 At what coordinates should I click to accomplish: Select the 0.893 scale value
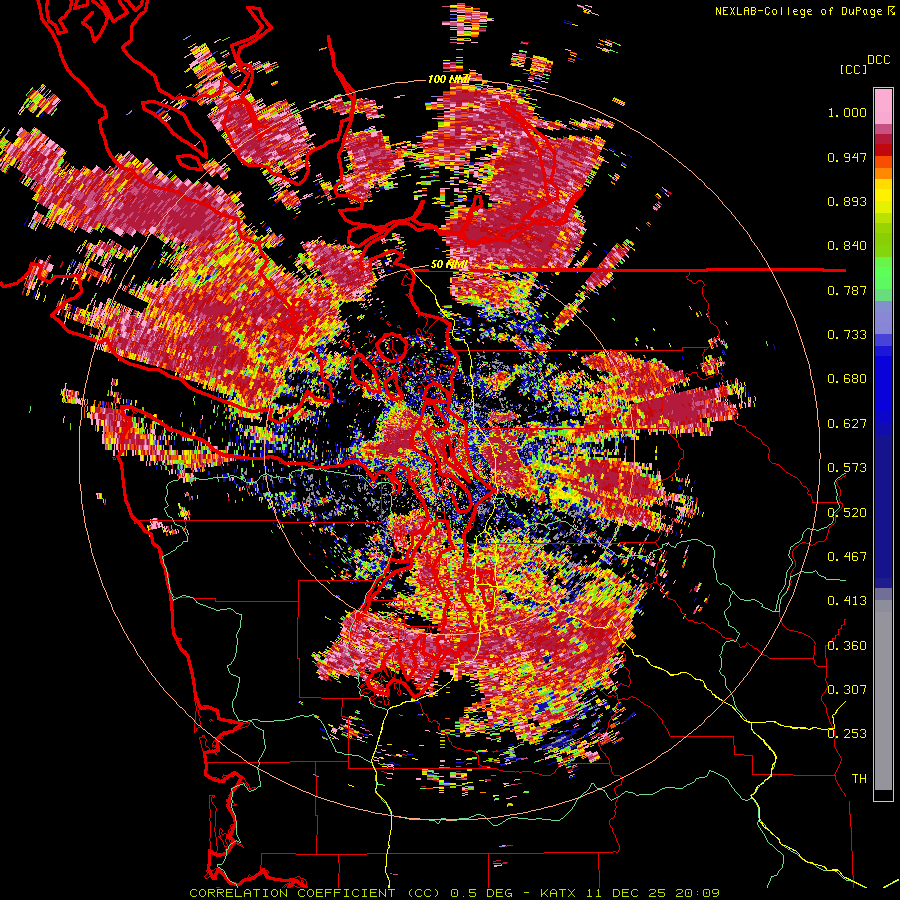tap(847, 201)
